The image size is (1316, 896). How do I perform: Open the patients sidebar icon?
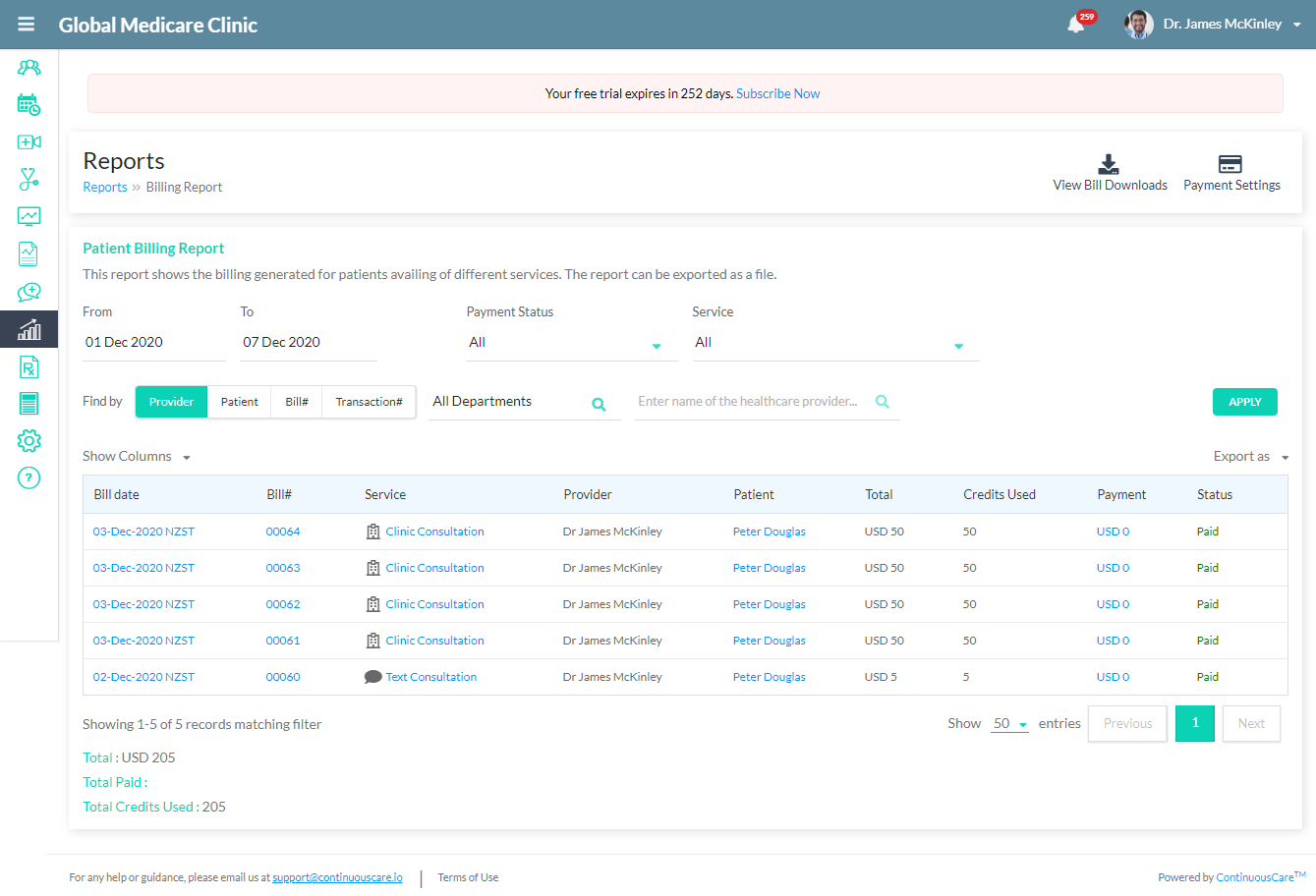(x=29, y=68)
